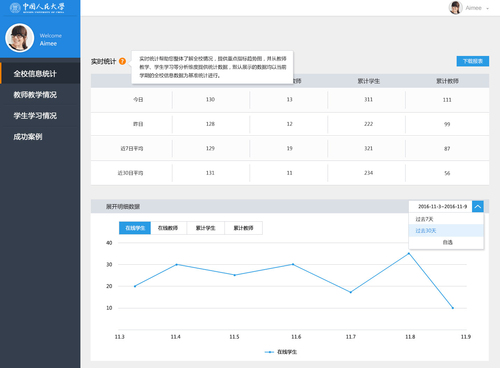Switch chart to 在线教师 tab
500x368 pixels.
pos(168,228)
